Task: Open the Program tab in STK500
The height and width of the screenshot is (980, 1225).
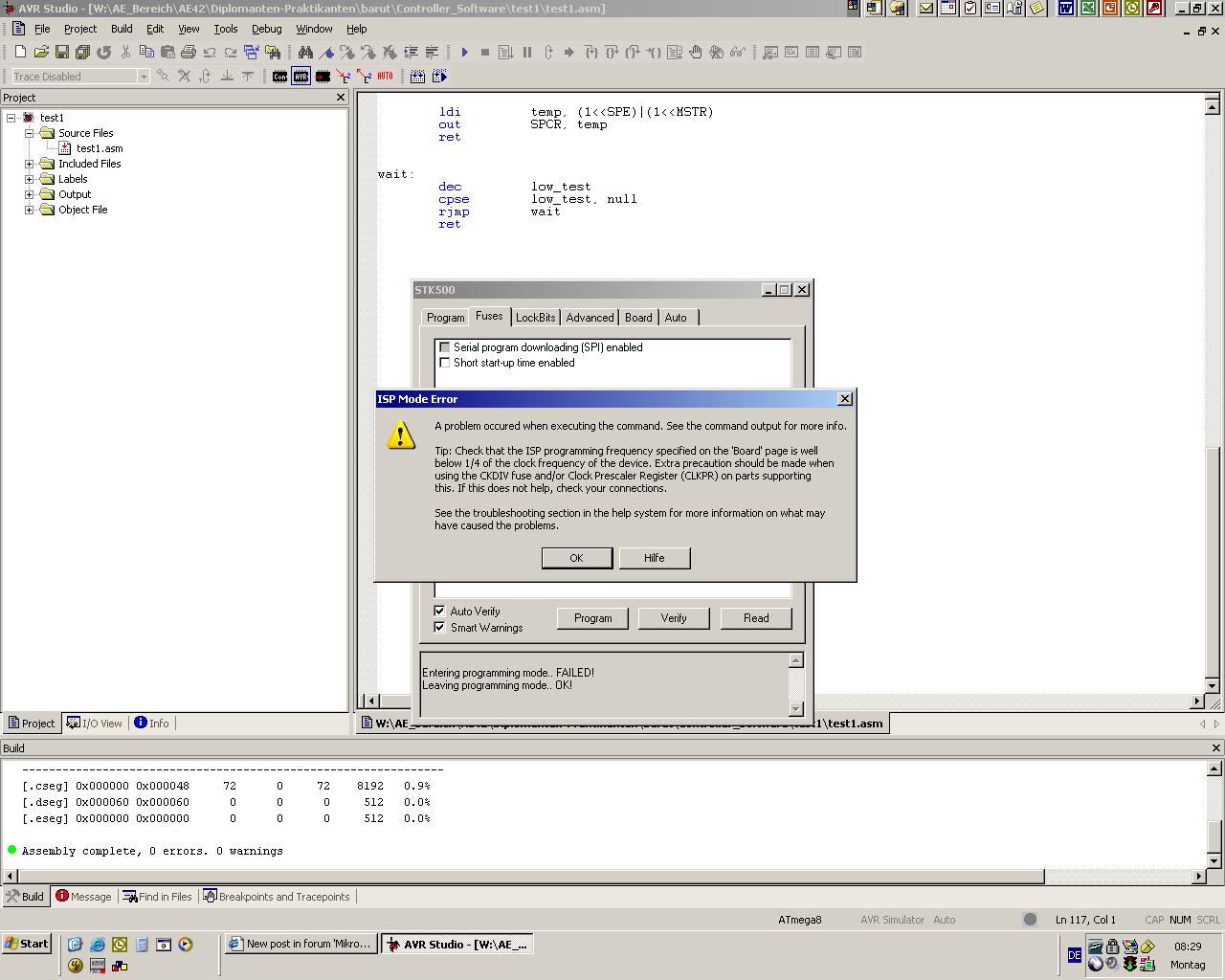Action: click(x=445, y=318)
